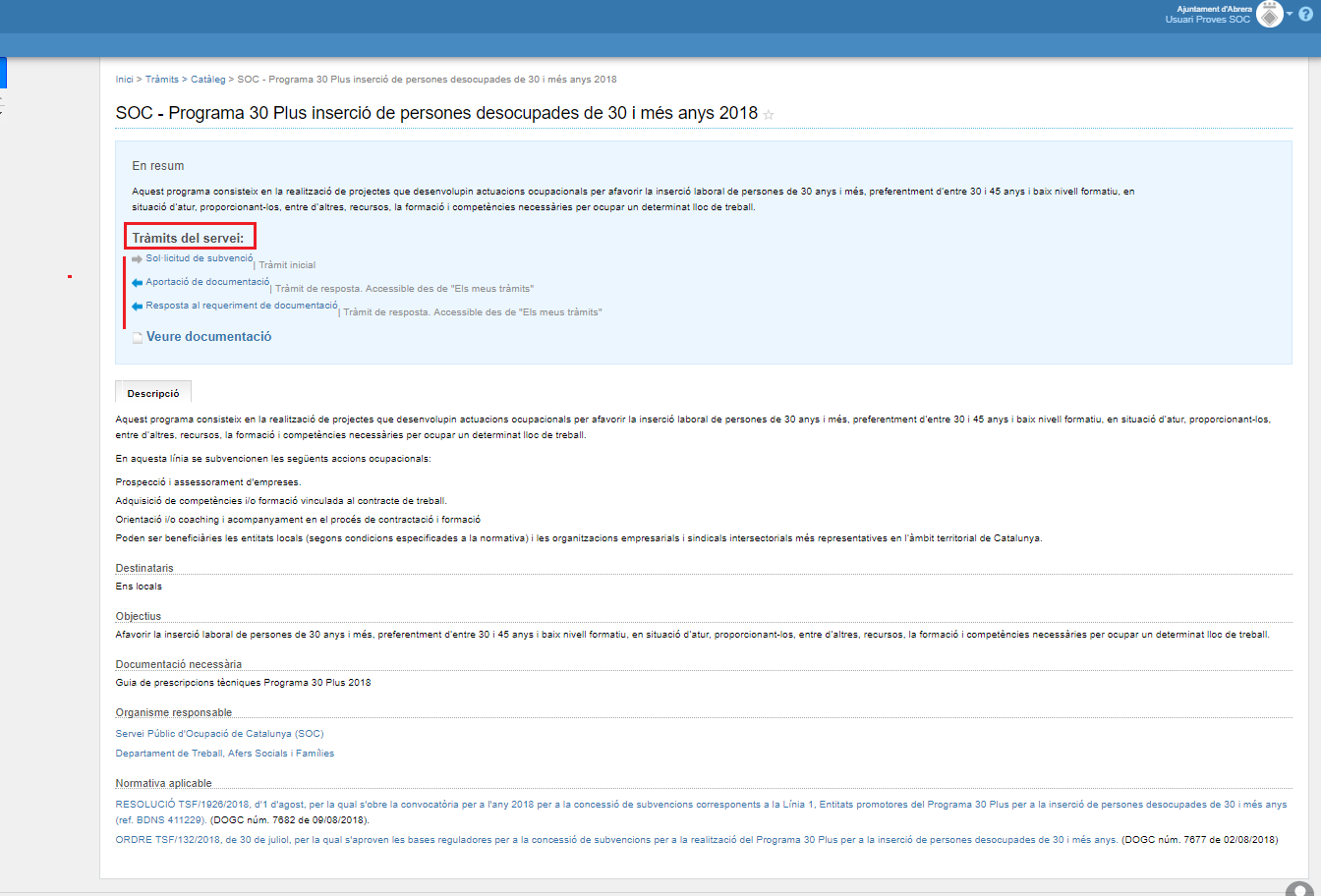1321x896 pixels.
Task: Start the Sol·licitud de subvenció procedure
Action: tap(199, 258)
